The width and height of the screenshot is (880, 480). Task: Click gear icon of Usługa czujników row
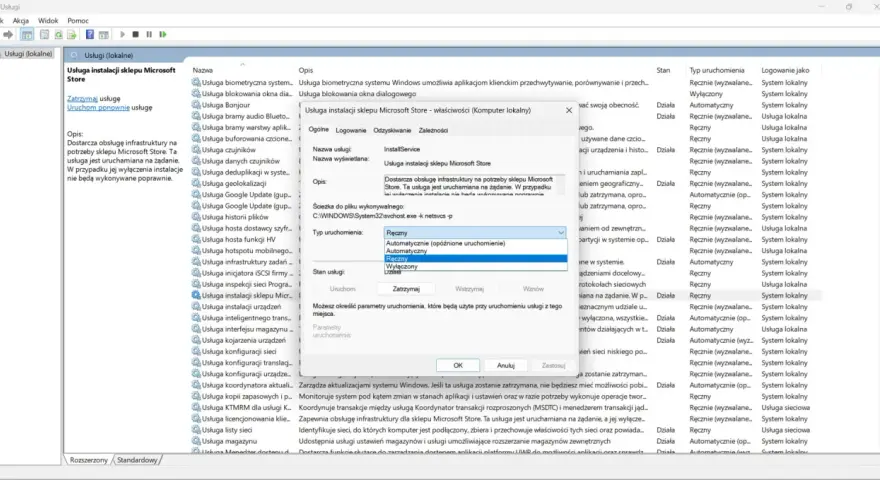click(x=196, y=150)
